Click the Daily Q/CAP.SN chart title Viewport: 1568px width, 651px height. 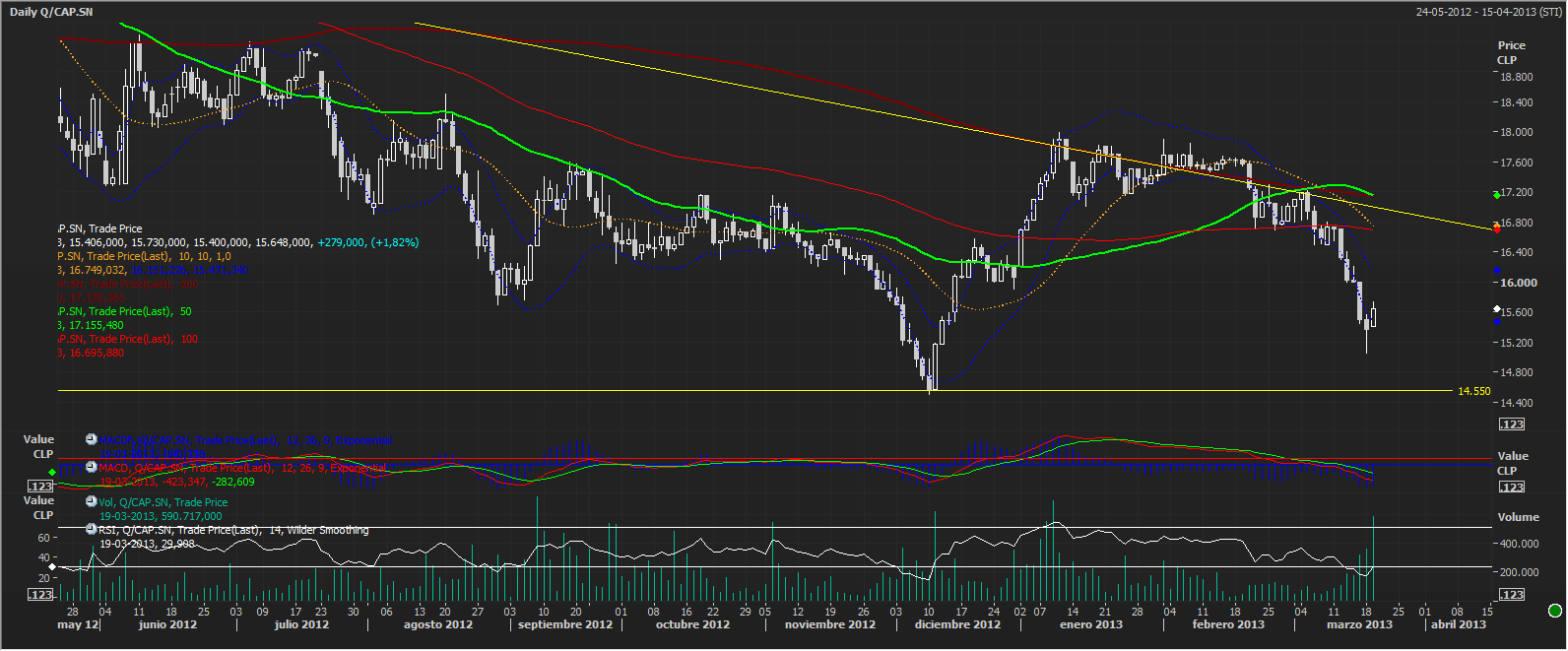pos(51,12)
